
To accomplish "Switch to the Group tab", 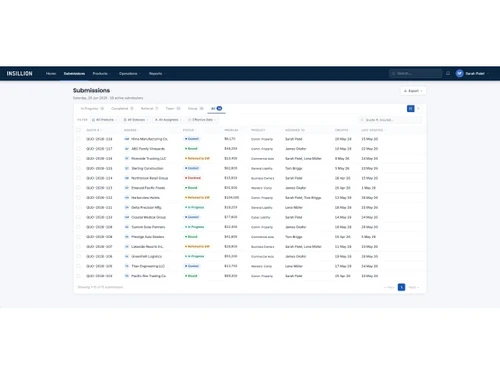I will 196,109.
